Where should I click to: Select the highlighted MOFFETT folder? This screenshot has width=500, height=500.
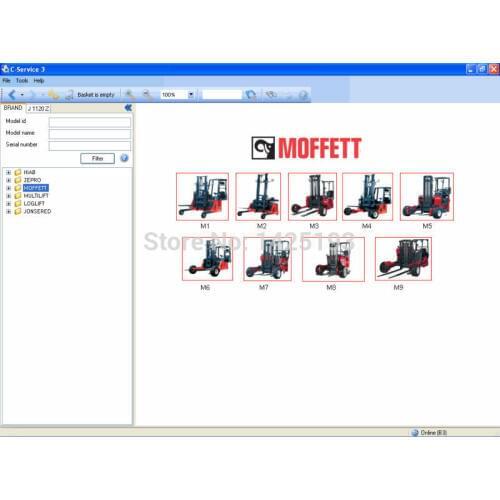[x=36, y=188]
